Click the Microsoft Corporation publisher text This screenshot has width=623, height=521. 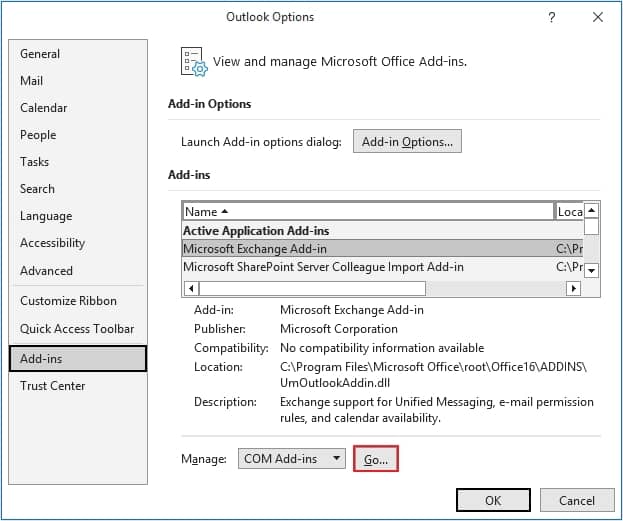tap(339, 329)
